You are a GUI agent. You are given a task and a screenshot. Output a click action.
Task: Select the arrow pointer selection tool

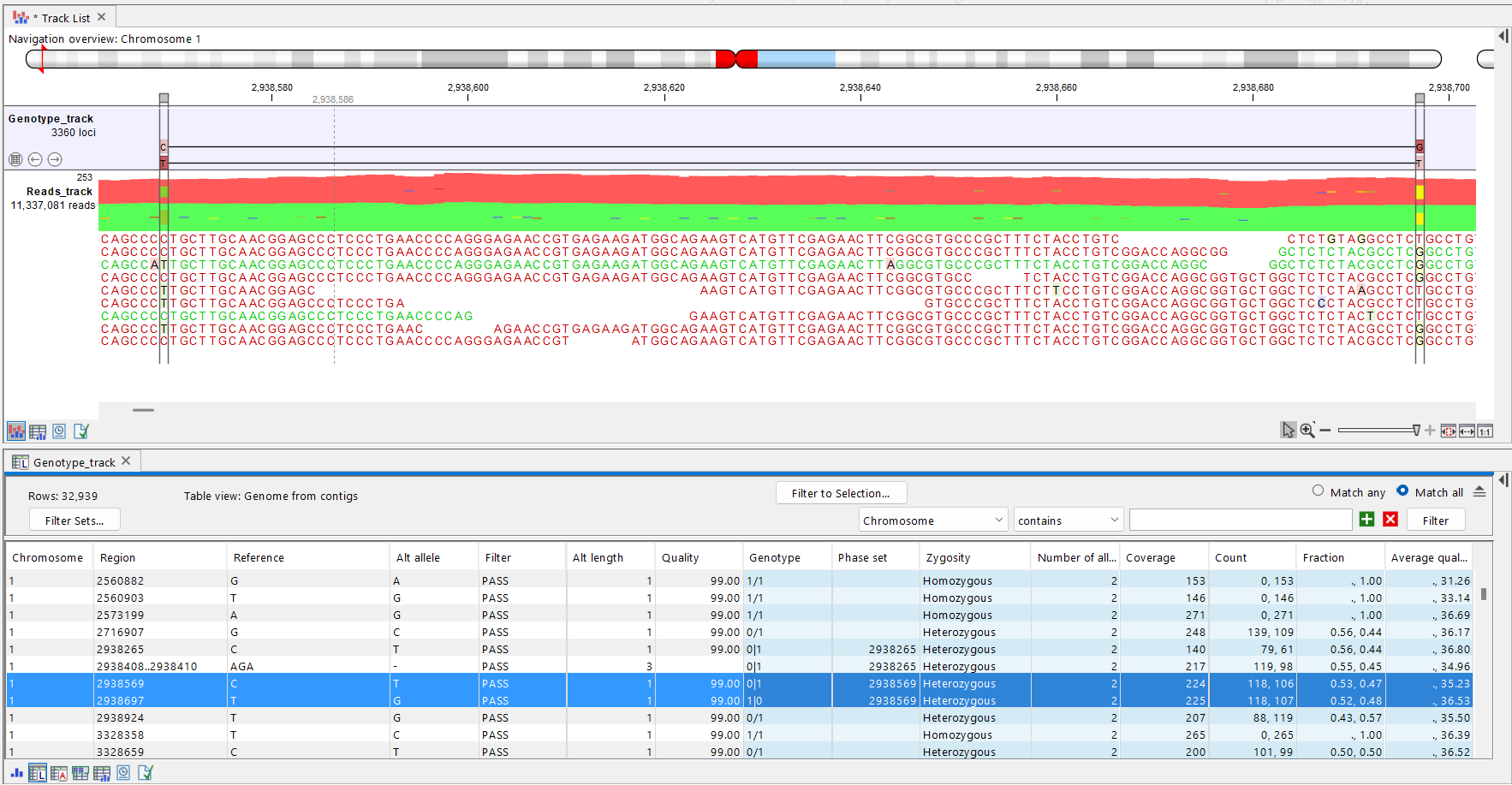tap(1288, 431)
